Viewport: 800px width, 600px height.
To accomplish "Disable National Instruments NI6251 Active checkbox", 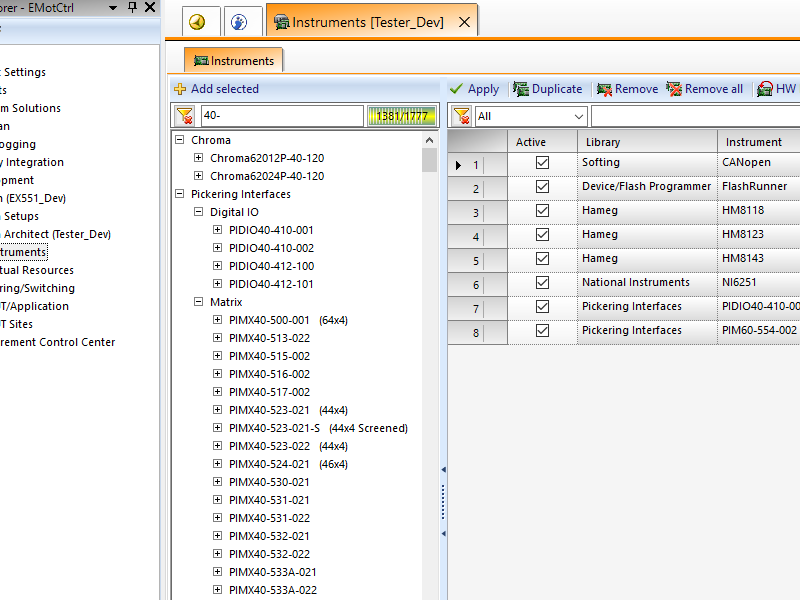I will click(542, 282).
